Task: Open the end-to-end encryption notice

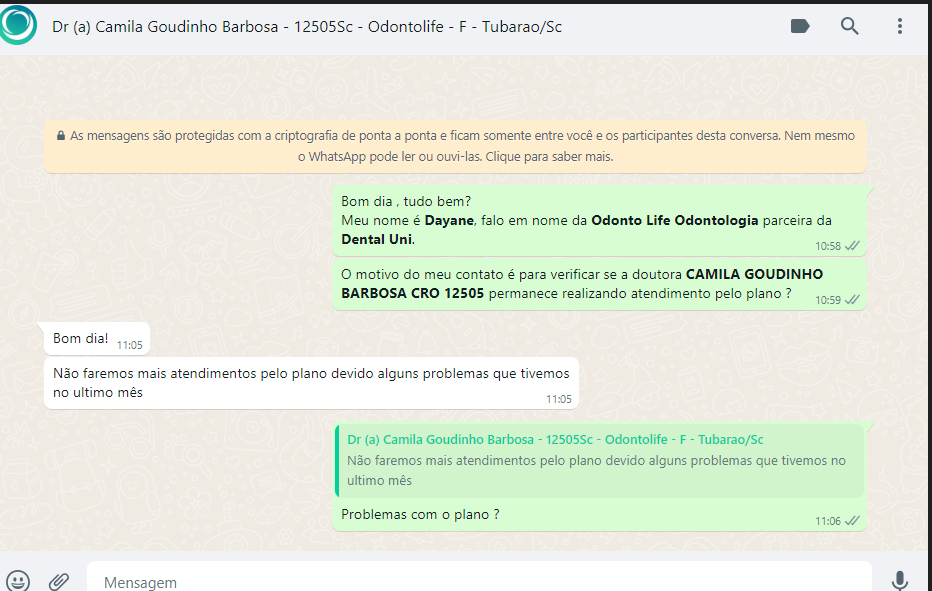Action: [455, 146]
